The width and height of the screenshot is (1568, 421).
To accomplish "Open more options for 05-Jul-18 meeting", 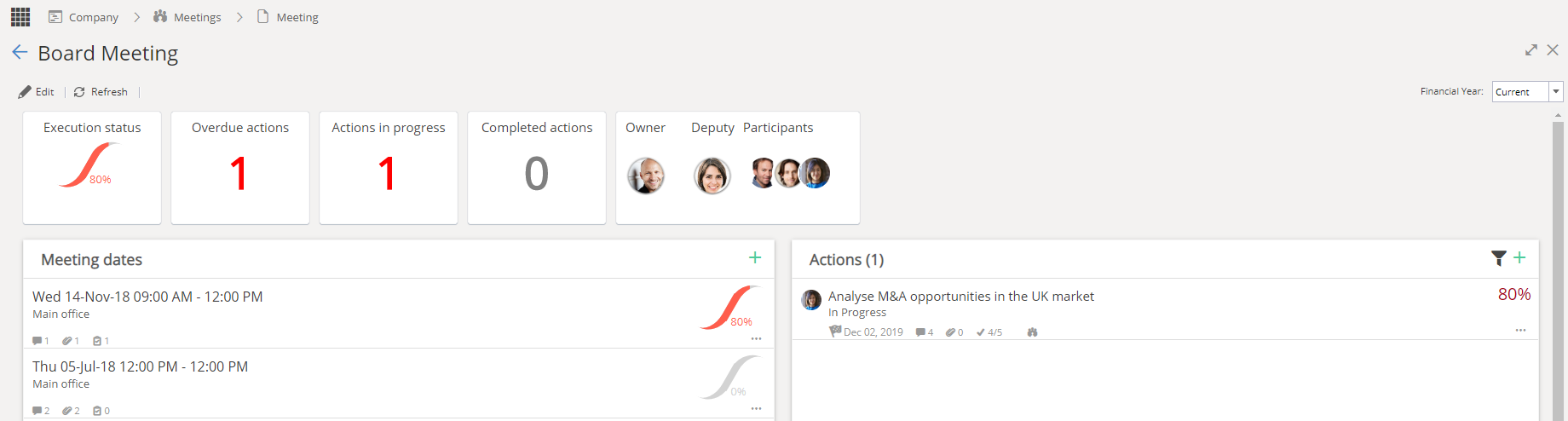I will (756, 409).
